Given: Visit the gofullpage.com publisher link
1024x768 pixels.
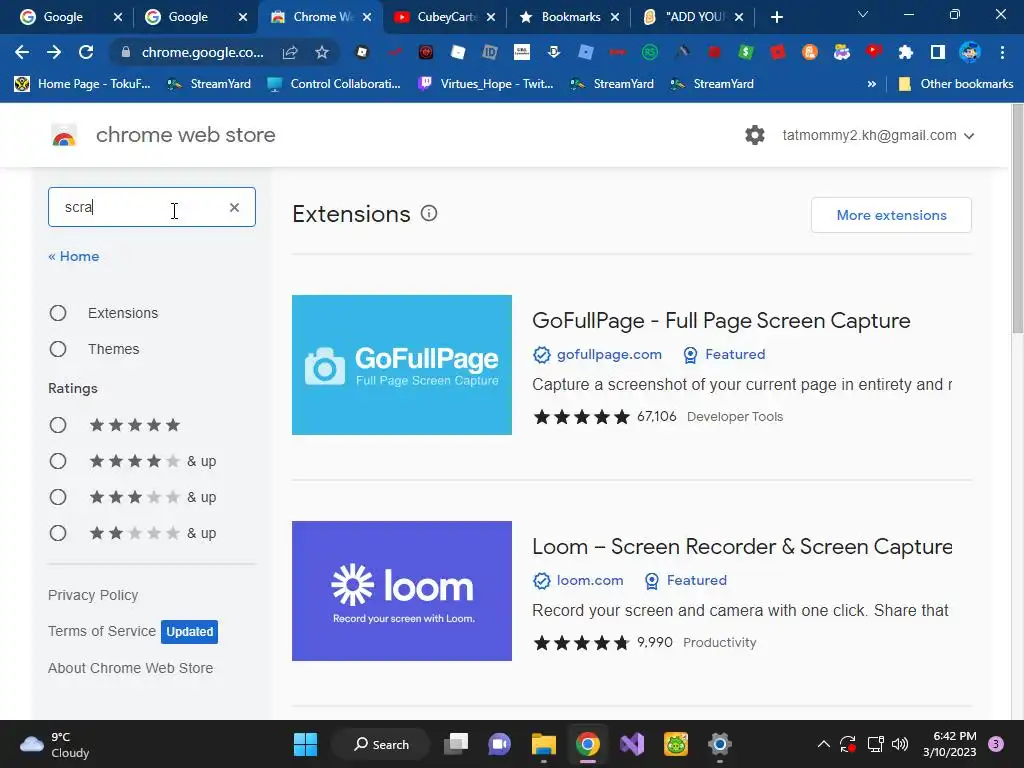Looking at the screenshot, I should pyautogui.click(x=609, y=355).
